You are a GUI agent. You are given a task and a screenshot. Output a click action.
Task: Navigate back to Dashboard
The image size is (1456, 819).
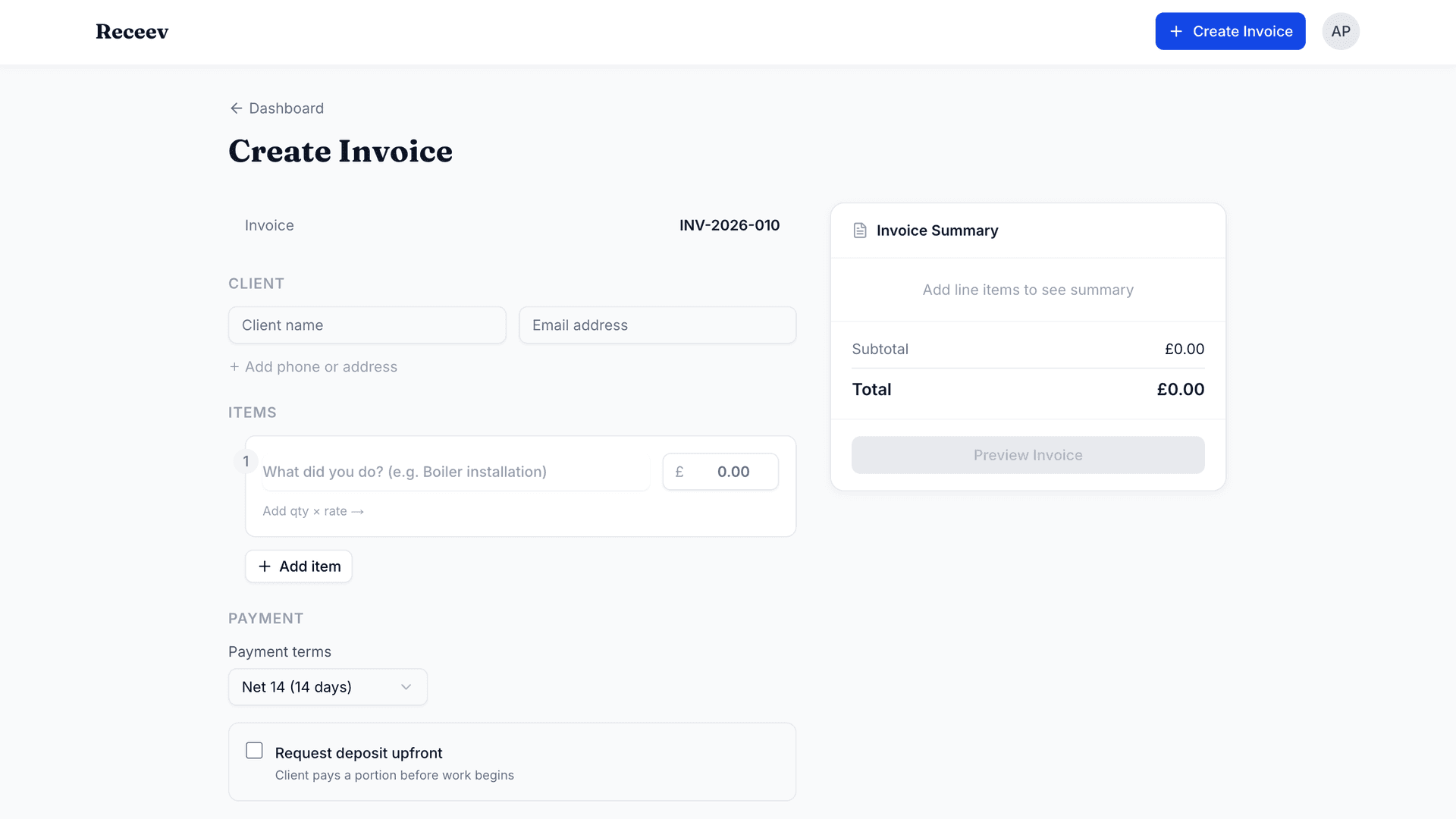(285, 108)
